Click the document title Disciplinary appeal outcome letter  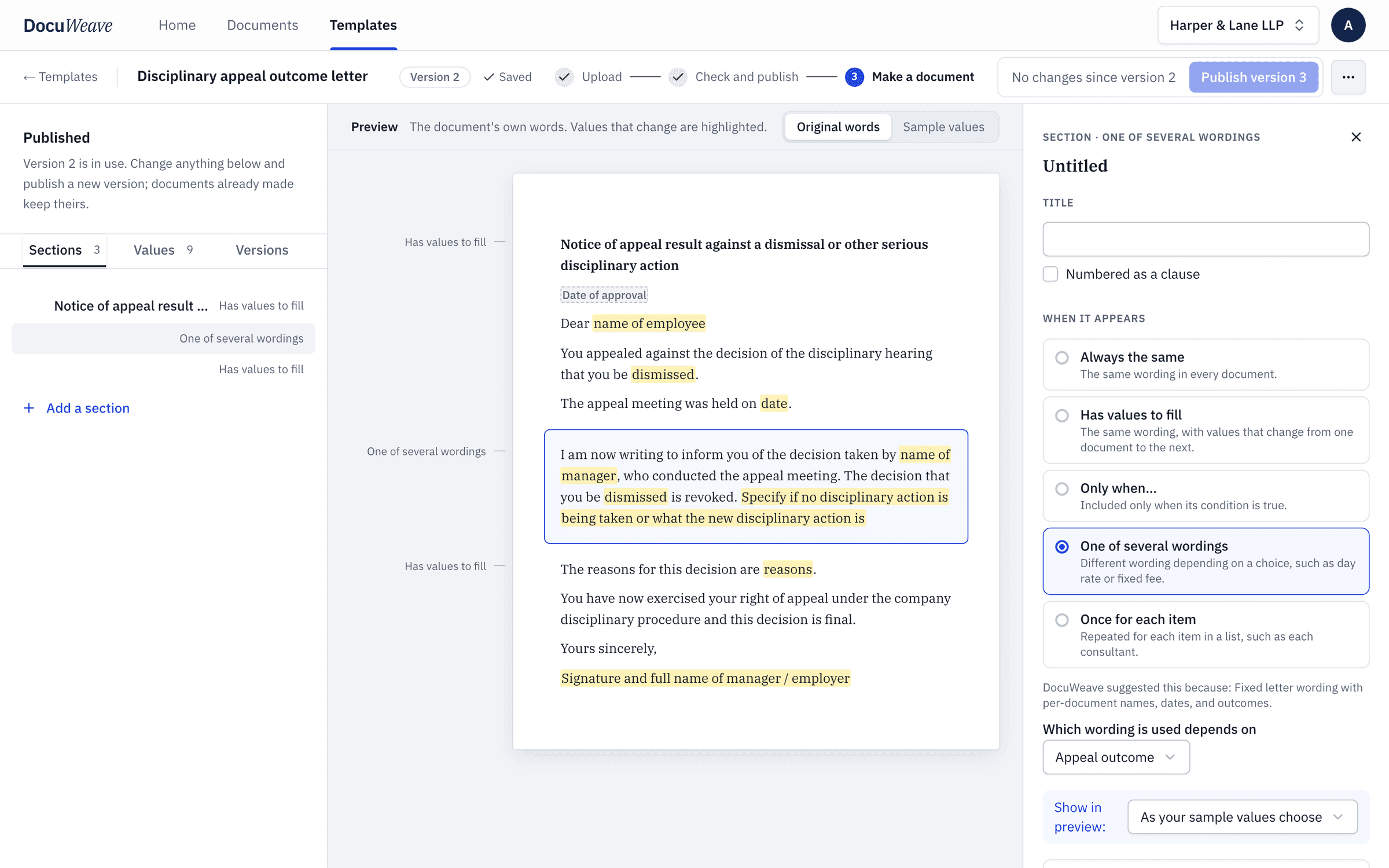click(252, 76)
